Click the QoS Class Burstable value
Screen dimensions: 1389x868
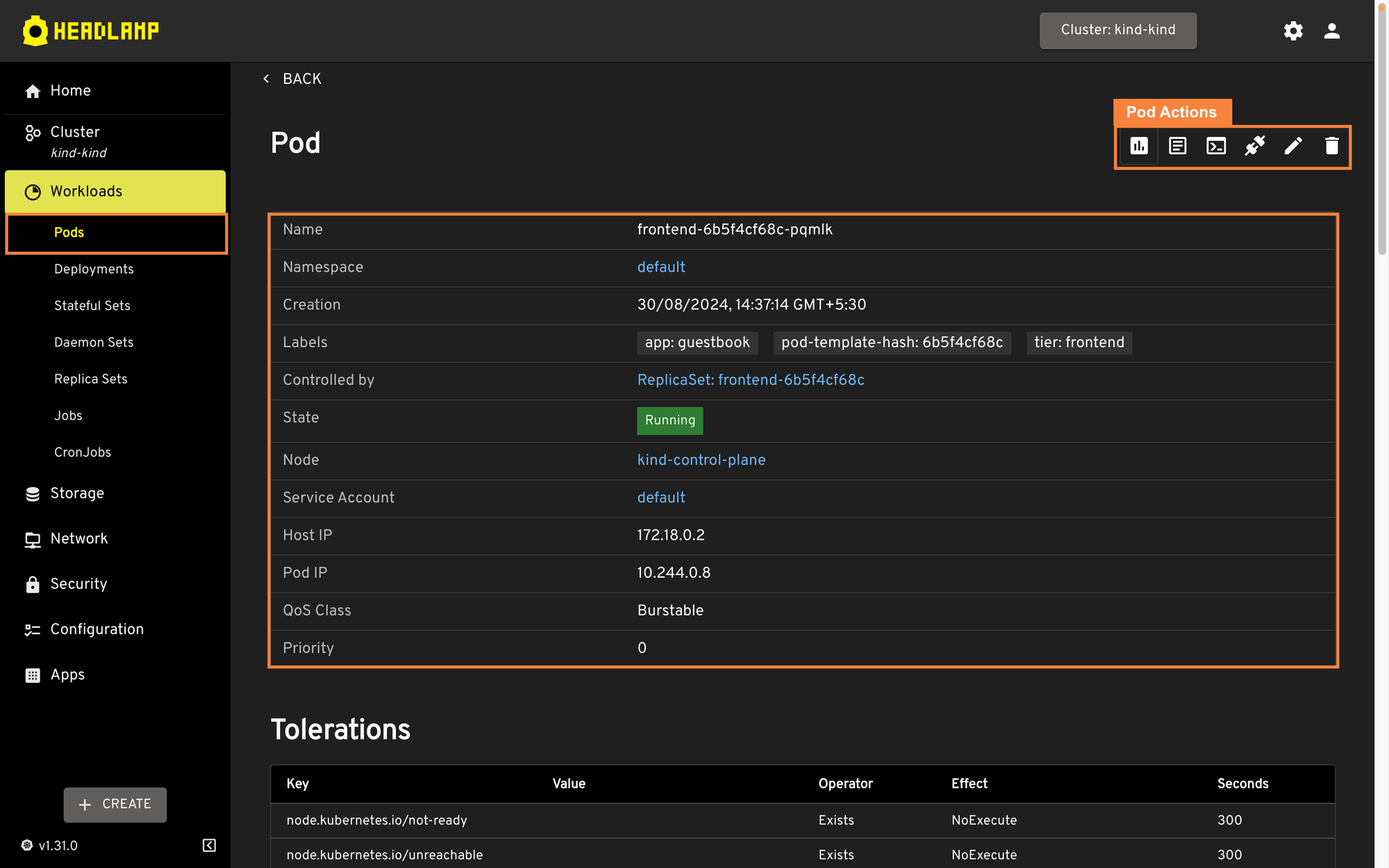670,610
